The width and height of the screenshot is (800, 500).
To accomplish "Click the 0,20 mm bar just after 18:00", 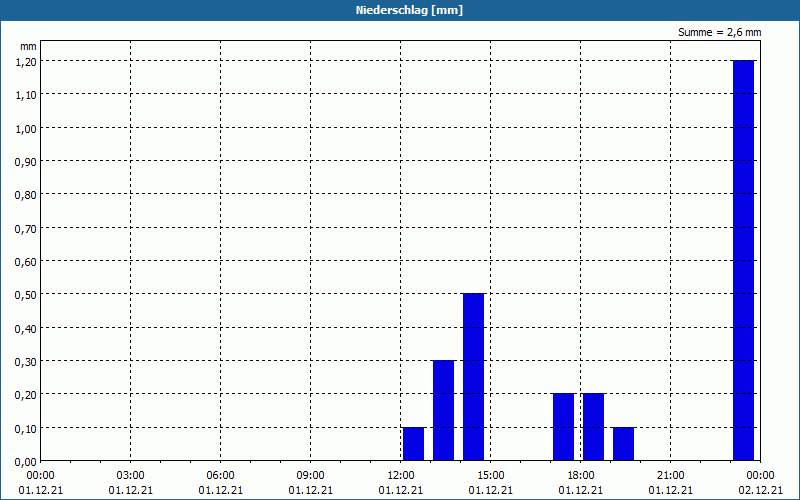I will 593,427.
